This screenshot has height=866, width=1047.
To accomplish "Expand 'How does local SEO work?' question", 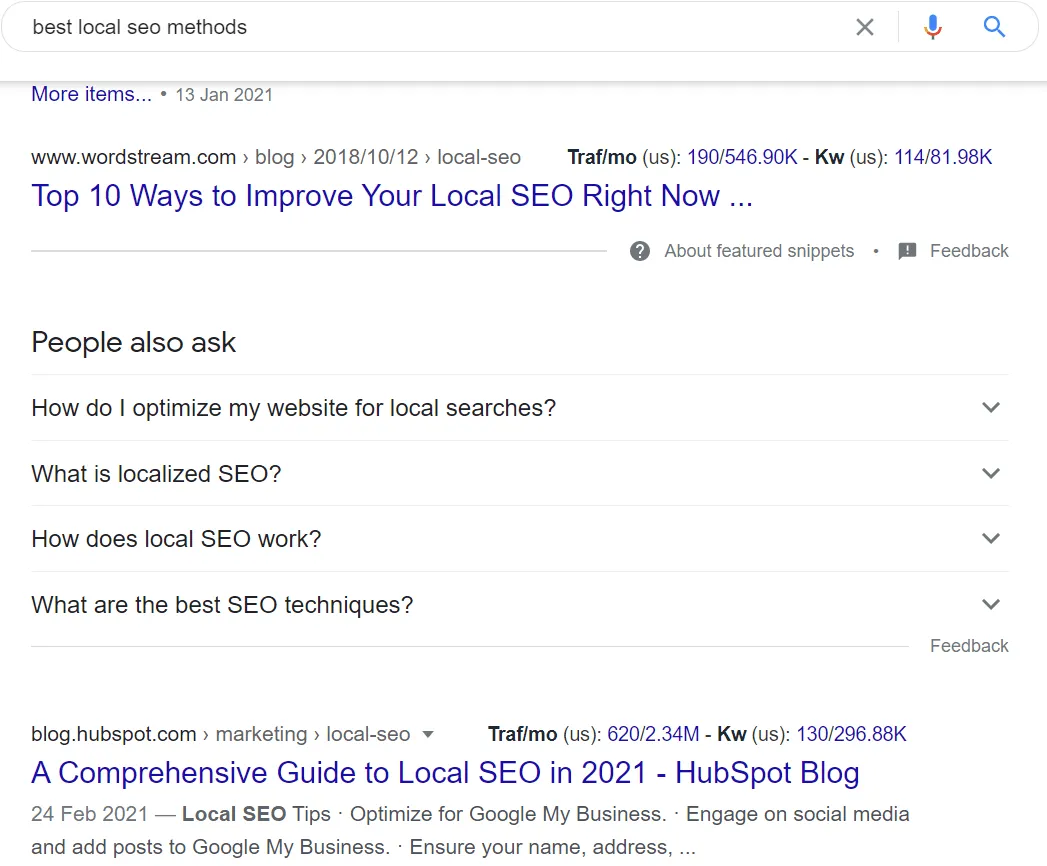I will coord(990,539).
